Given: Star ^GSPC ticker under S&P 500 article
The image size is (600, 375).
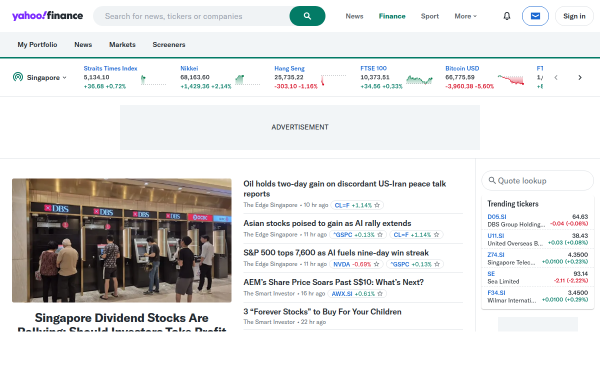Looking at the screenshot, I should click(437, 264).
